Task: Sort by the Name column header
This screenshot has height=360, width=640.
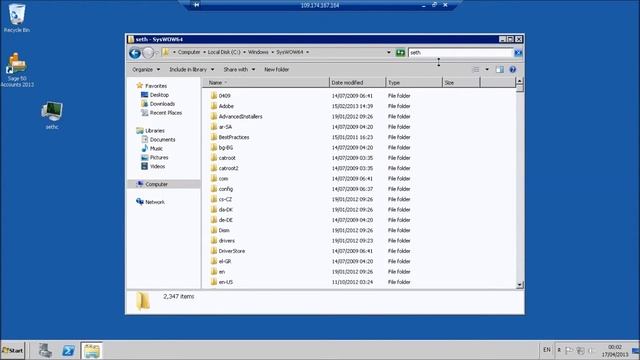Action: pos(266,83)
